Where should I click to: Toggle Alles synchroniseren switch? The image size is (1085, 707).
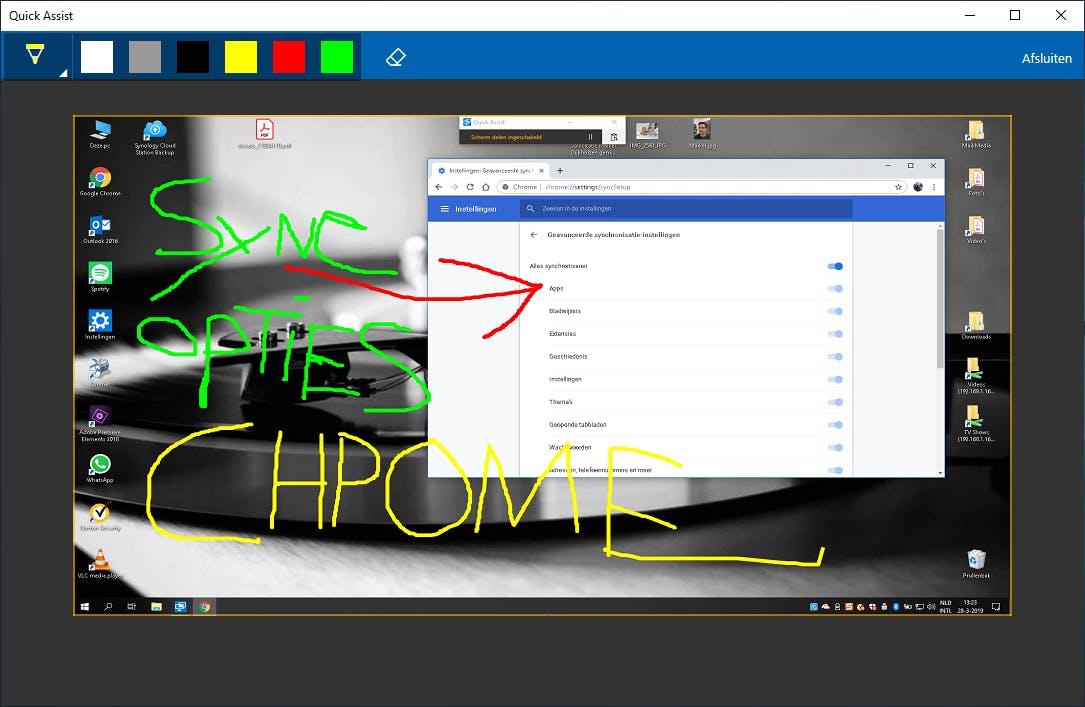point(835,266)
